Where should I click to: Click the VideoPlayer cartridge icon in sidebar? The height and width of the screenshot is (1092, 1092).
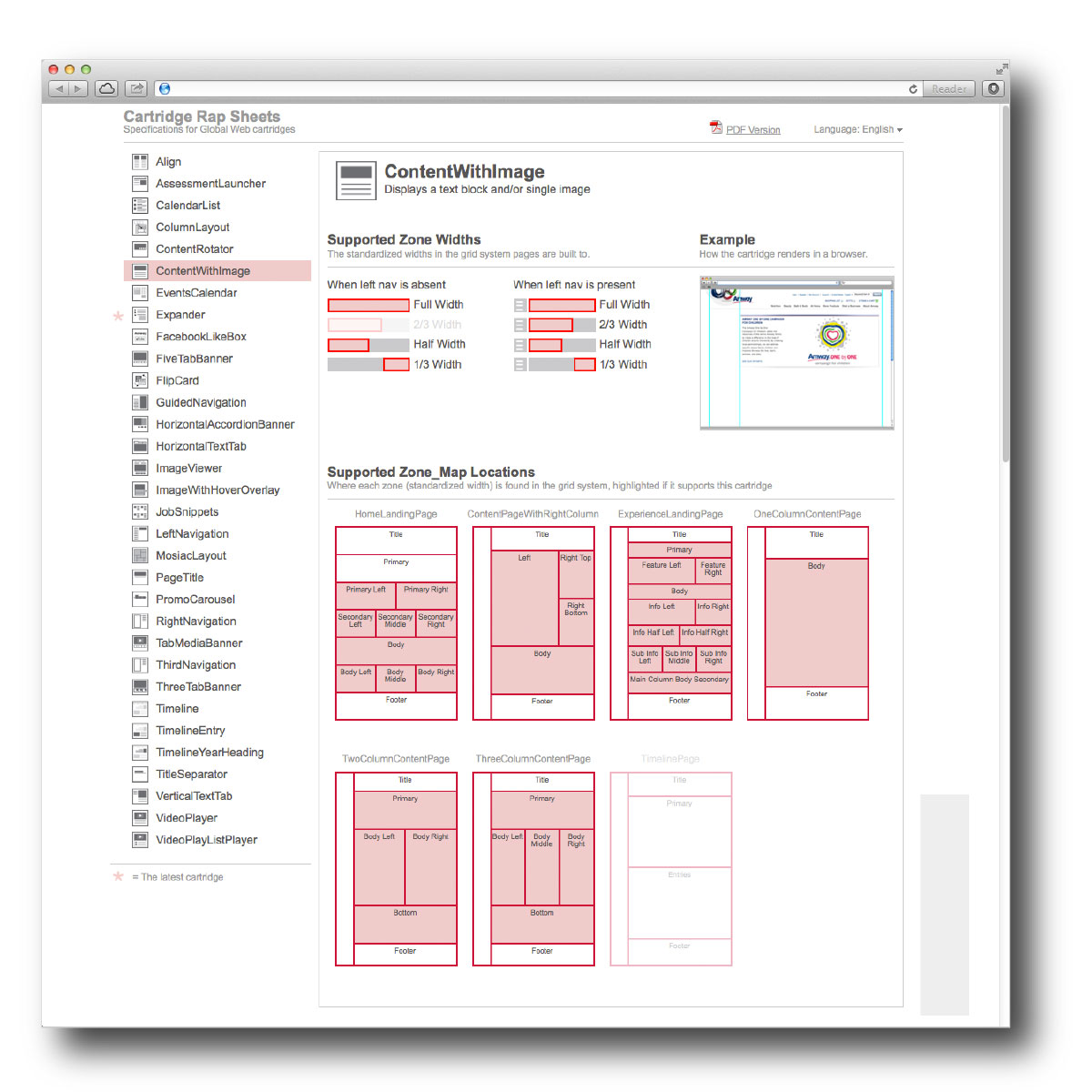[x=140, y=818]
